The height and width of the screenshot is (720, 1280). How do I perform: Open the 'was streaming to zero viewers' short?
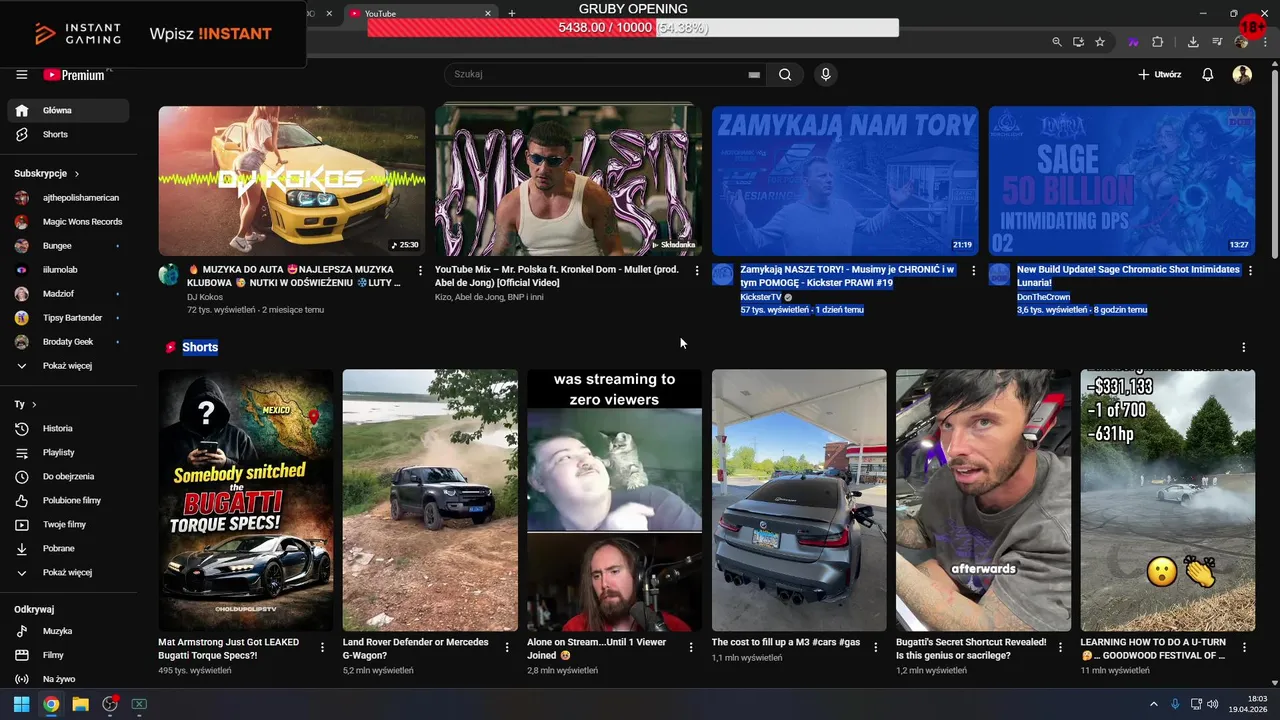pos(614,501)
